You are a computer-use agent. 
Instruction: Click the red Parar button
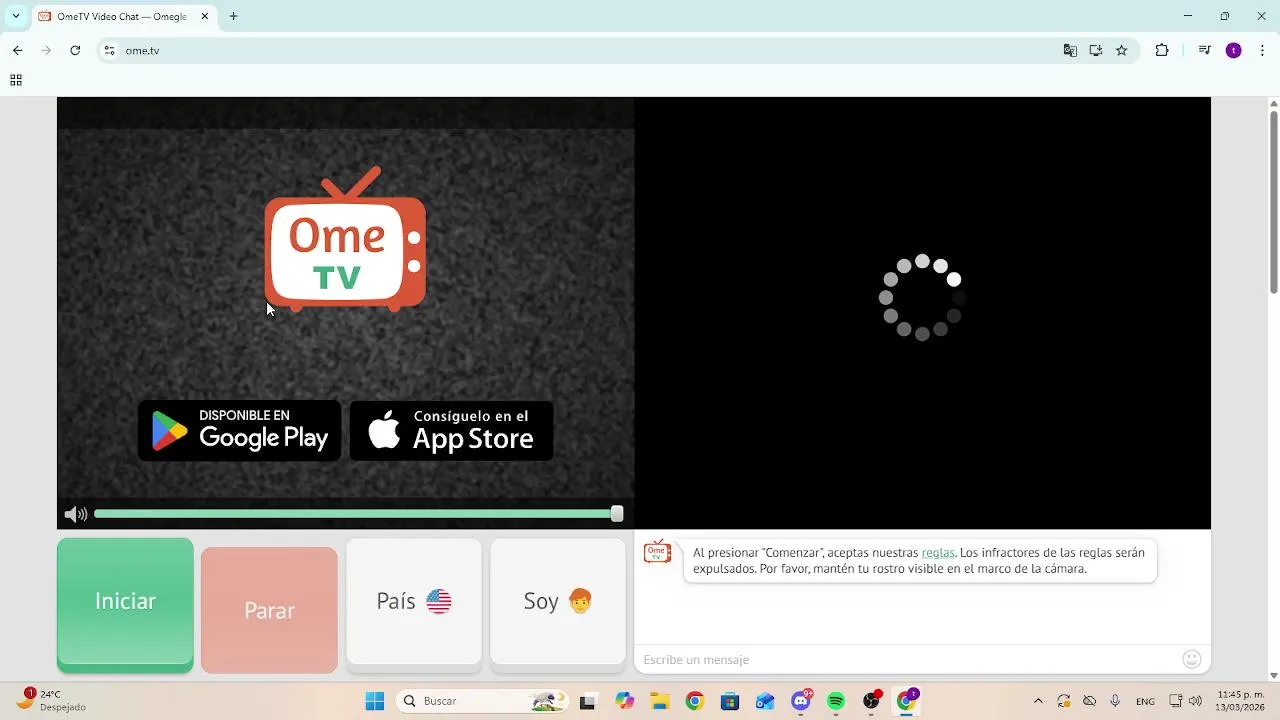[x=269, y=610]
